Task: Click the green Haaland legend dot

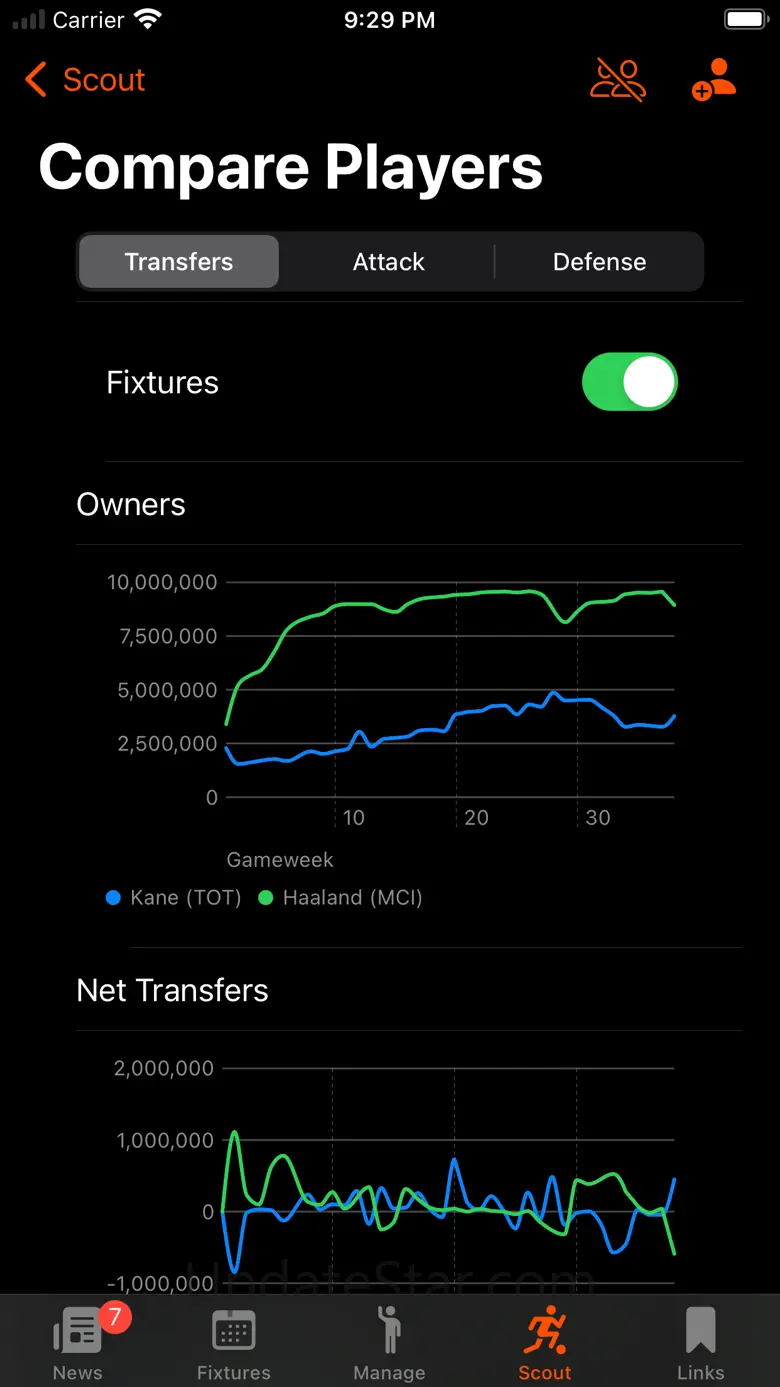Action: (266, 898)
